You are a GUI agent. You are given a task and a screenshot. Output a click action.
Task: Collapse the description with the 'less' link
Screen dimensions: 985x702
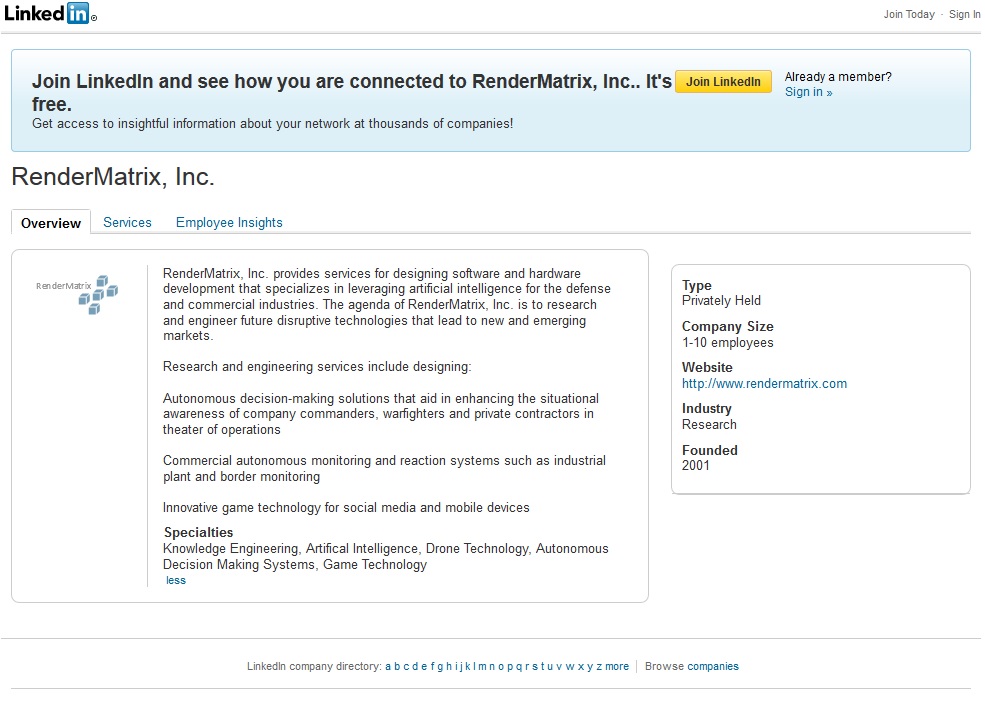click(176, 580)
